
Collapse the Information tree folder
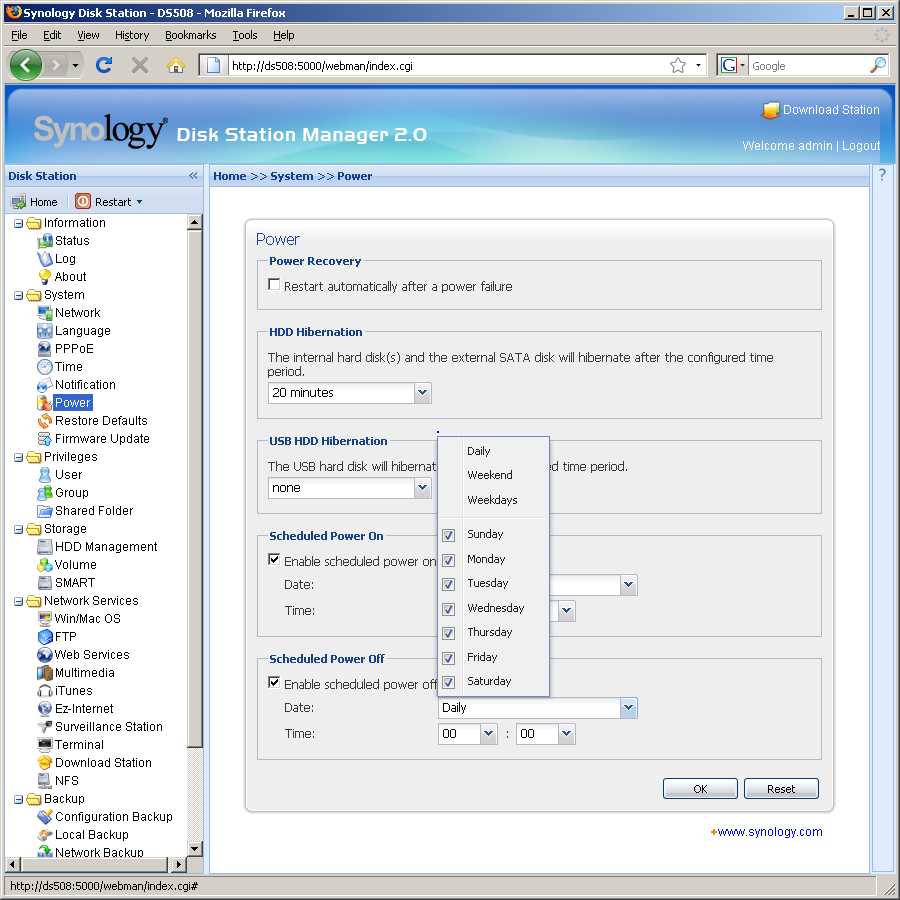(18, 223)
